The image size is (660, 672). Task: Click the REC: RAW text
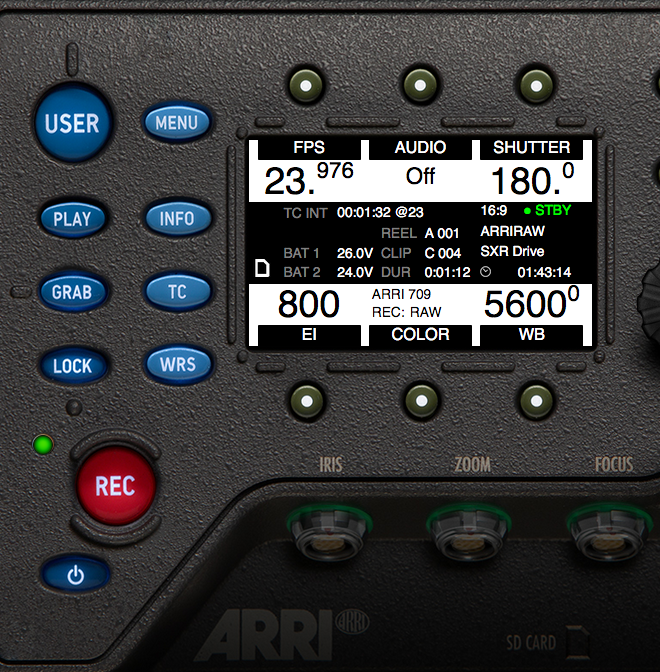tap(406, 312)
